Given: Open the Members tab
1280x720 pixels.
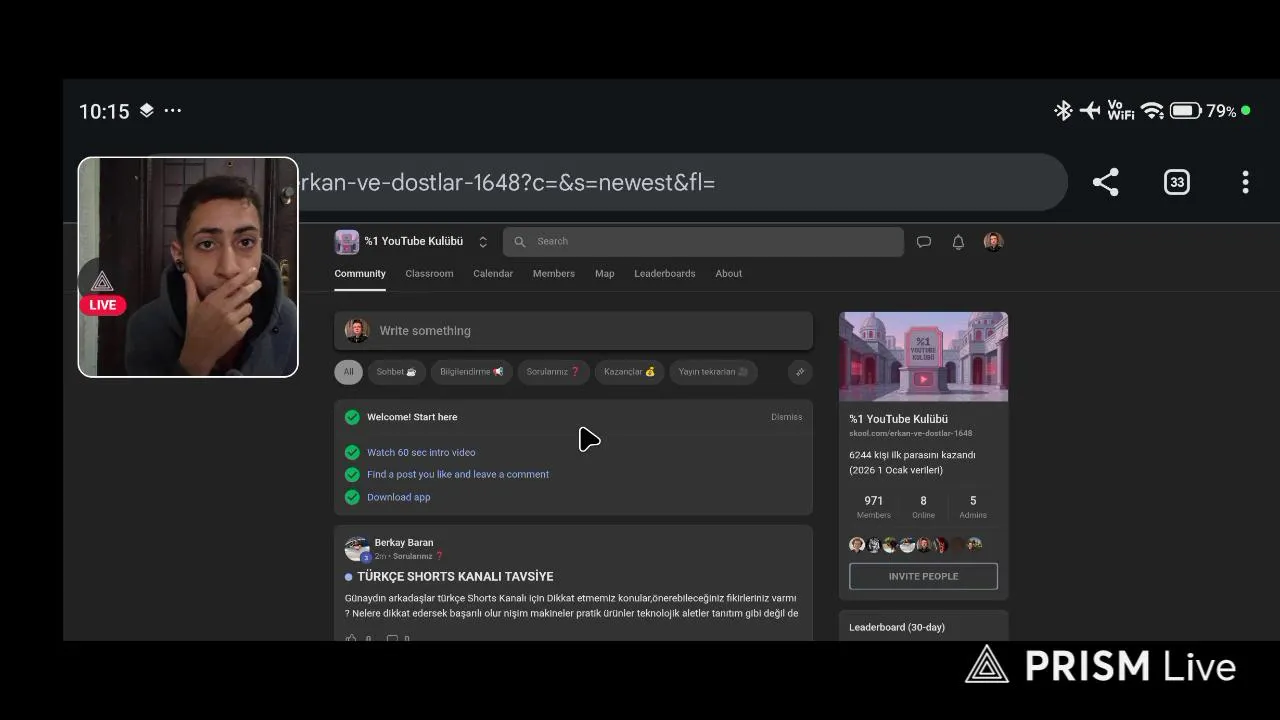Looking at the screenshot, I should click(x=554, y=273).
